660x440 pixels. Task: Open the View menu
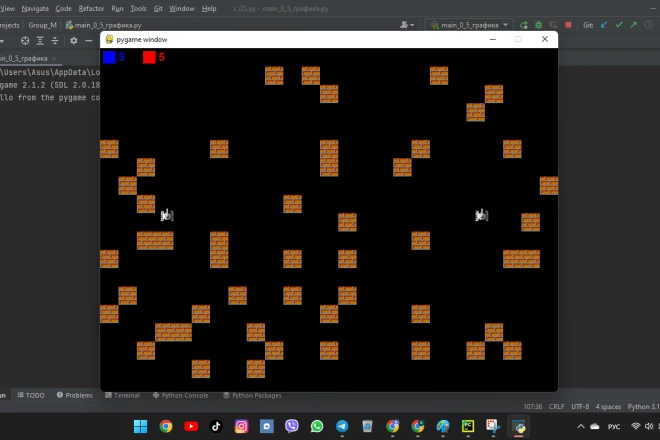[x=7, y=8]
